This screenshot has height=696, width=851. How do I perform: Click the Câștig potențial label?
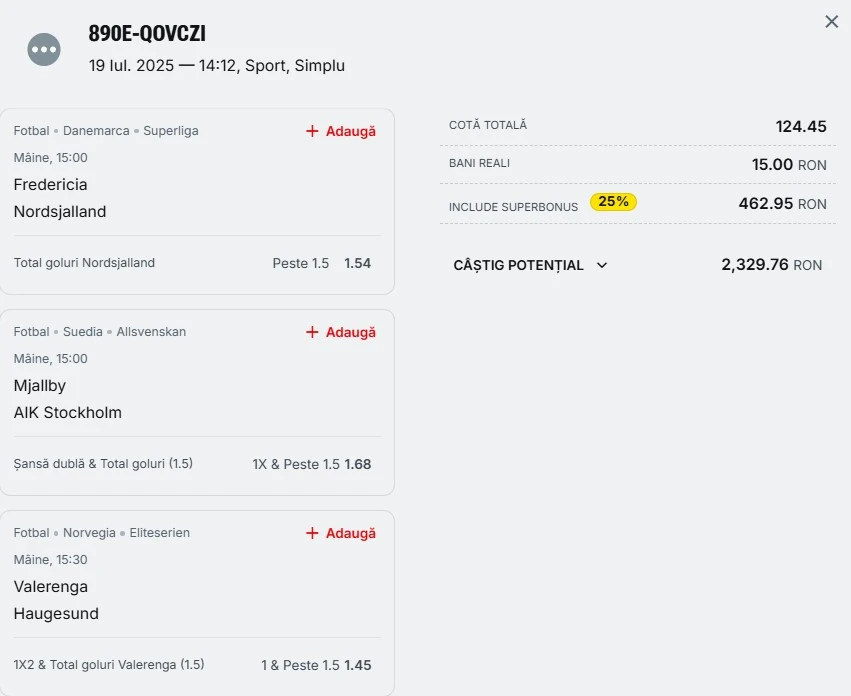pos(518,265)
